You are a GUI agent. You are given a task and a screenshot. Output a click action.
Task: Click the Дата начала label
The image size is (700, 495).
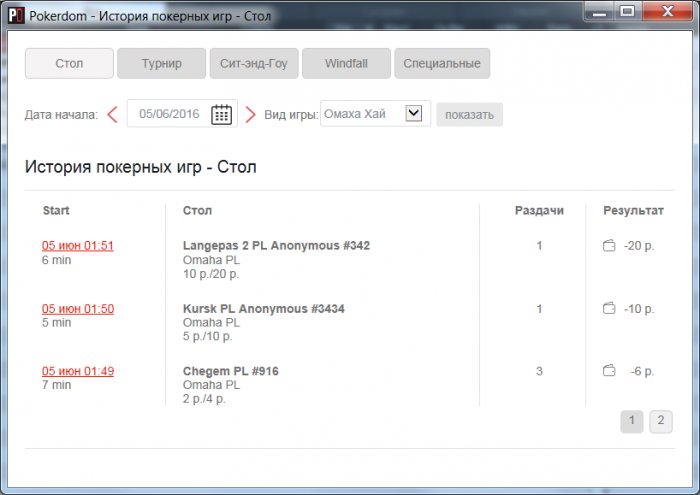coord(61,115)
